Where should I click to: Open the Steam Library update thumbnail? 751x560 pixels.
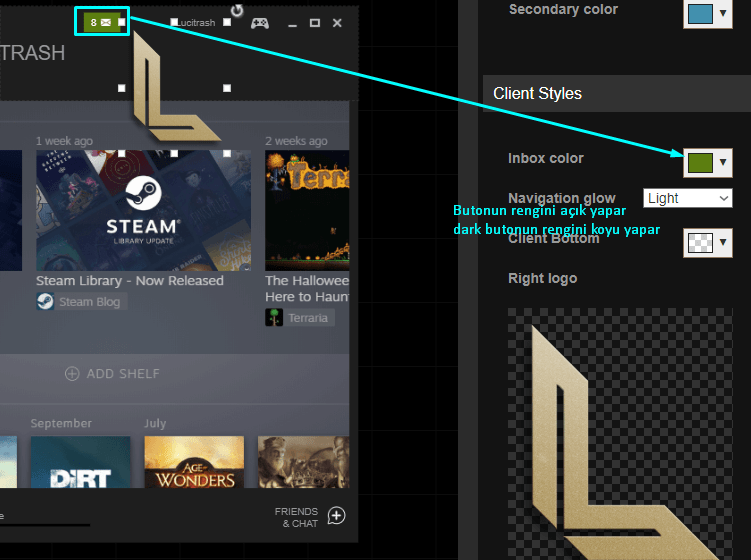tap(143, 210)
